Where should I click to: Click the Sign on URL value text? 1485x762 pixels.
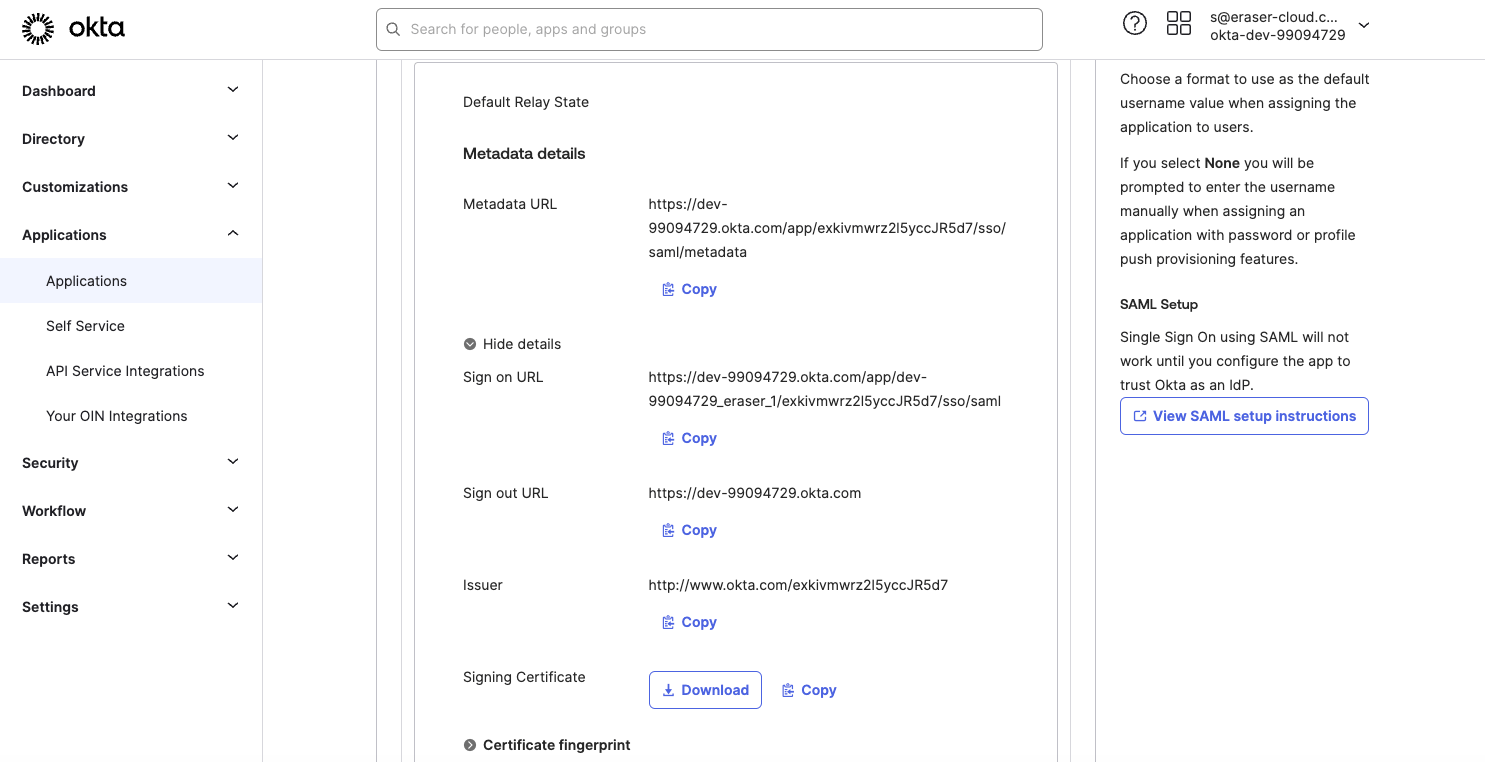coord(824,389)
